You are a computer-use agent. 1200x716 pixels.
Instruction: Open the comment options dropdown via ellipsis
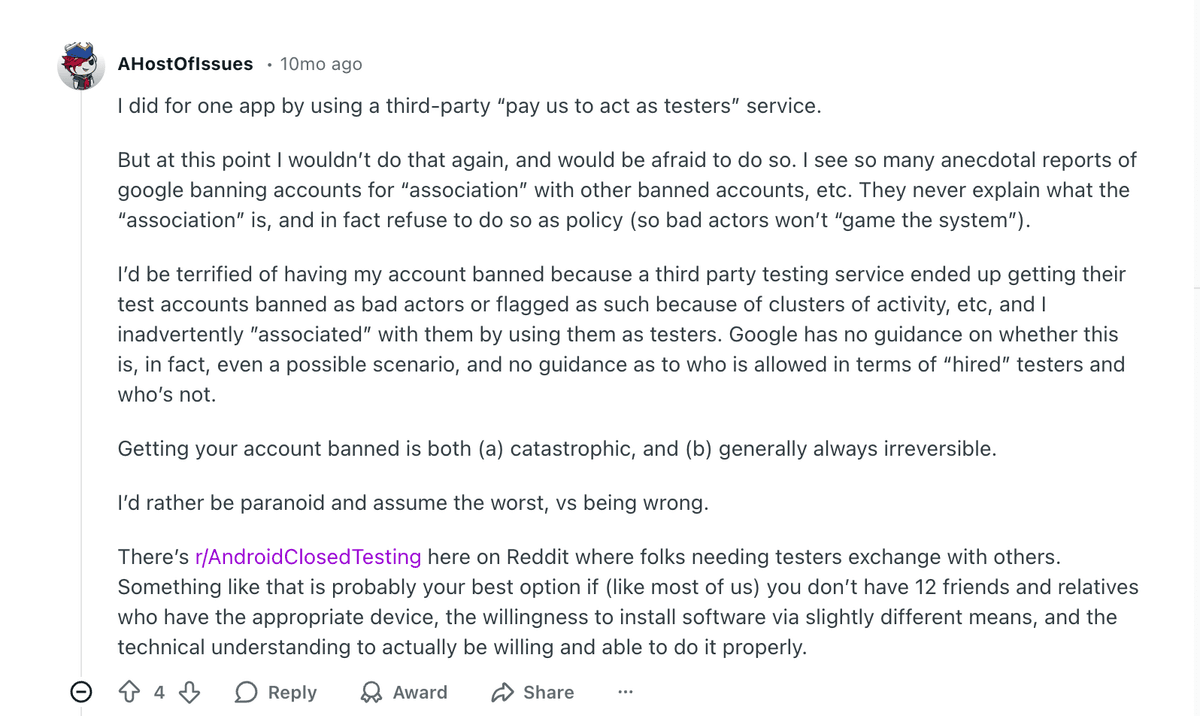[625, 692]
